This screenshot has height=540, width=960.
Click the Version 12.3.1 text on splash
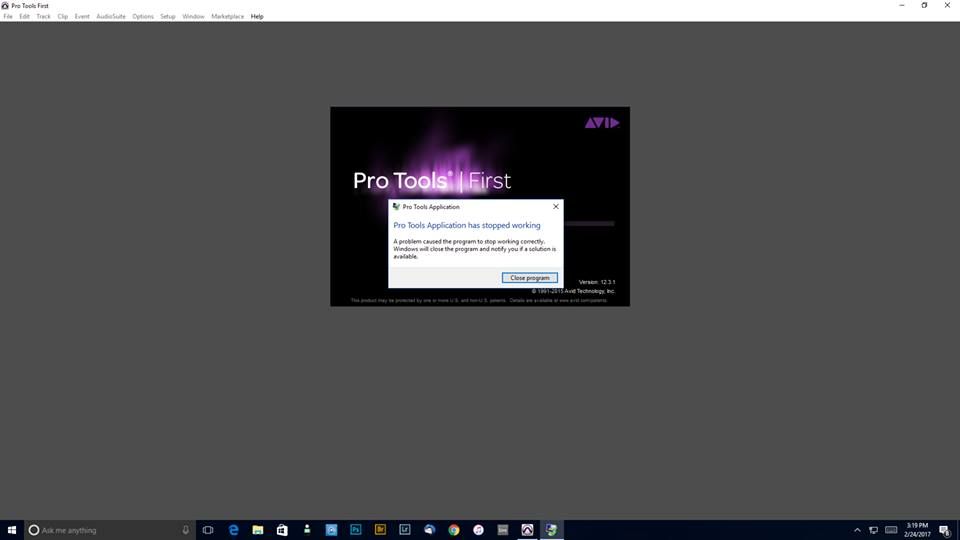pos(597,282)
